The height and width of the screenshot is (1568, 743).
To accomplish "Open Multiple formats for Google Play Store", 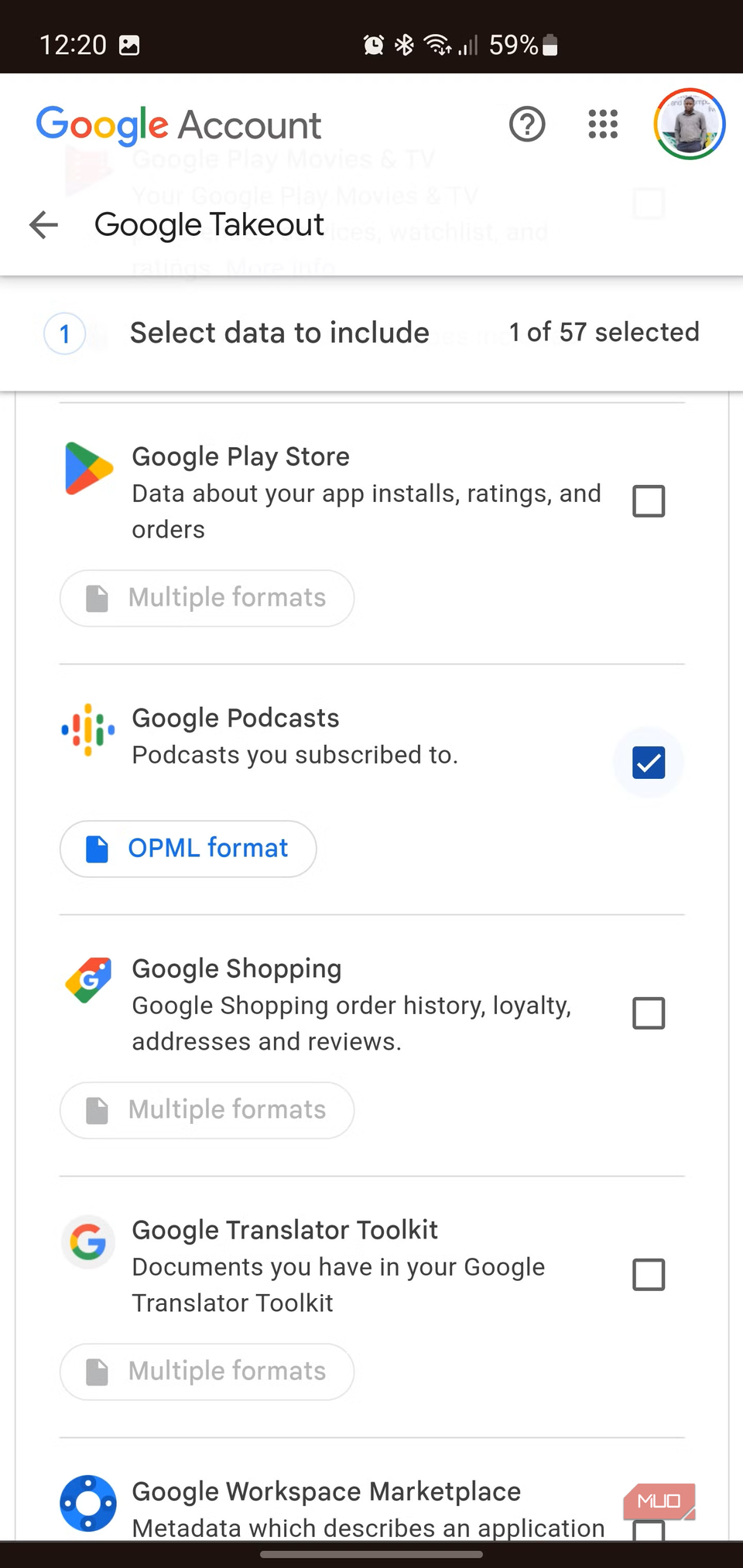I will tap(207, 598).
